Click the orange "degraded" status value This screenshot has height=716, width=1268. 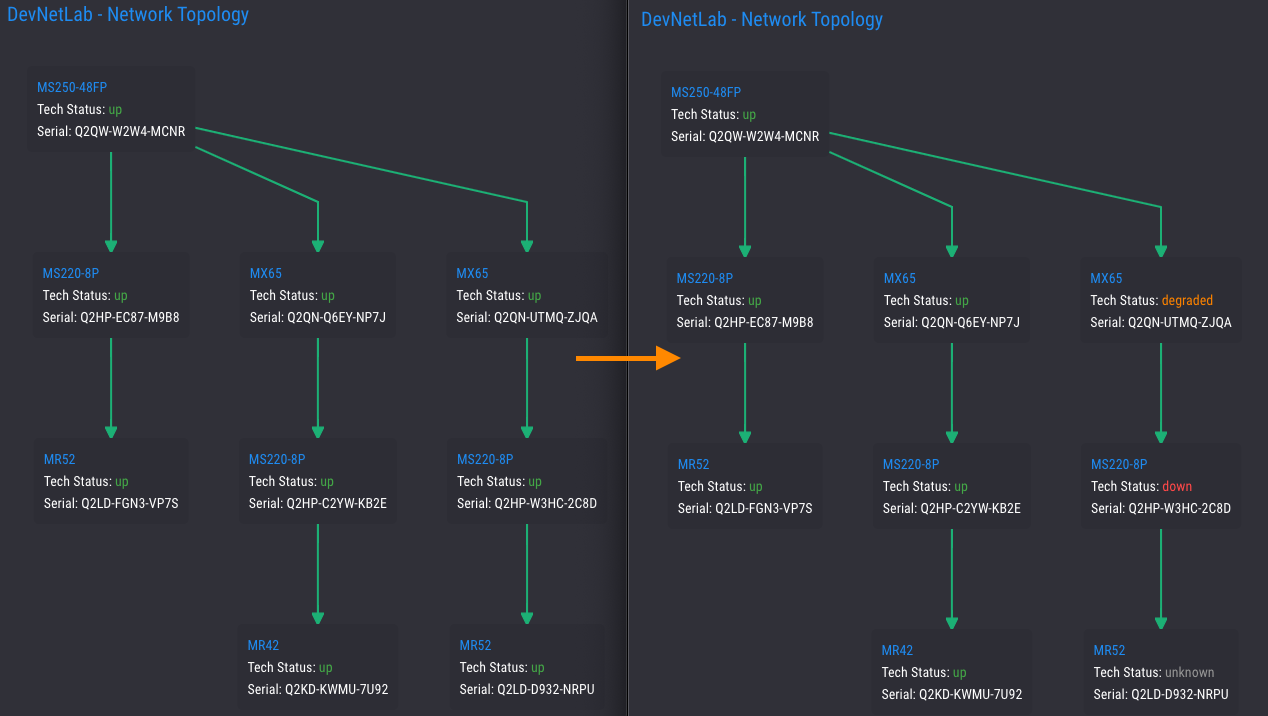1187,300
